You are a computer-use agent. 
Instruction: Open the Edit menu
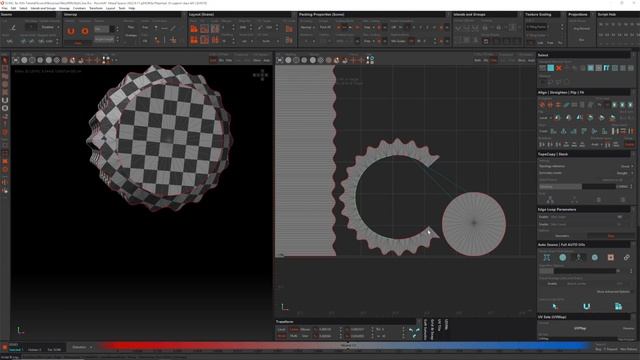pos(13,8)
